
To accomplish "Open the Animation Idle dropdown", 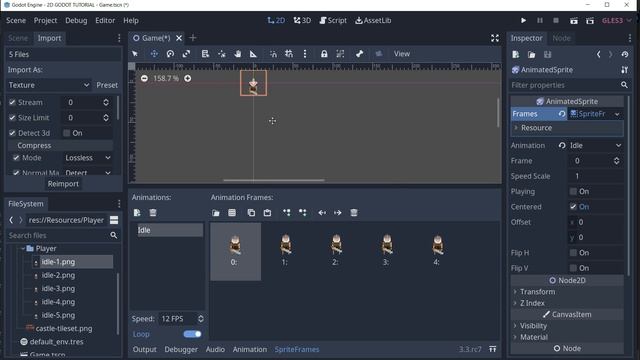I will point(596,145).
